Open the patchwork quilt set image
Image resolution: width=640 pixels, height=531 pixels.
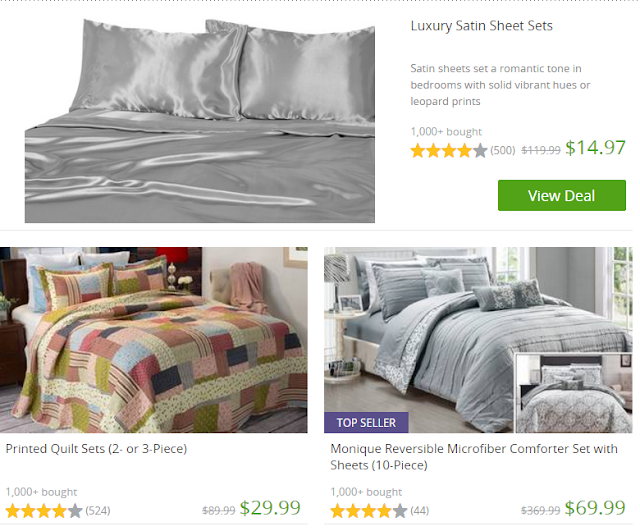(x=154, y=340)
